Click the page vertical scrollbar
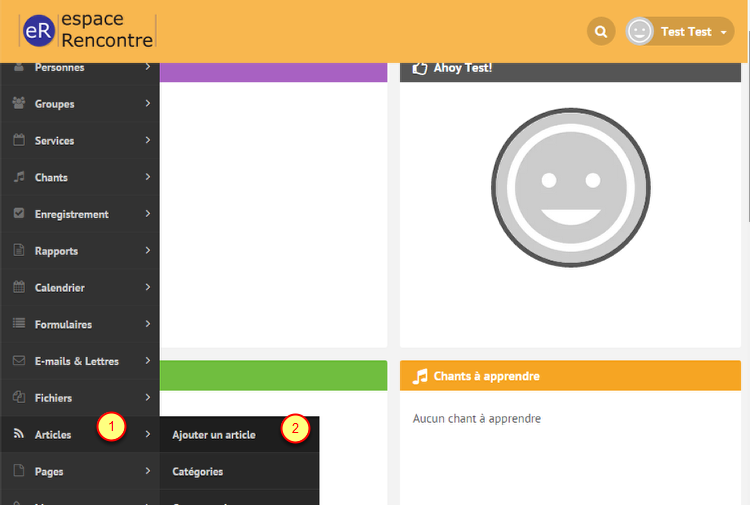Image resolution: width=750 pixels, height=505 pixels. coord(745,150)
